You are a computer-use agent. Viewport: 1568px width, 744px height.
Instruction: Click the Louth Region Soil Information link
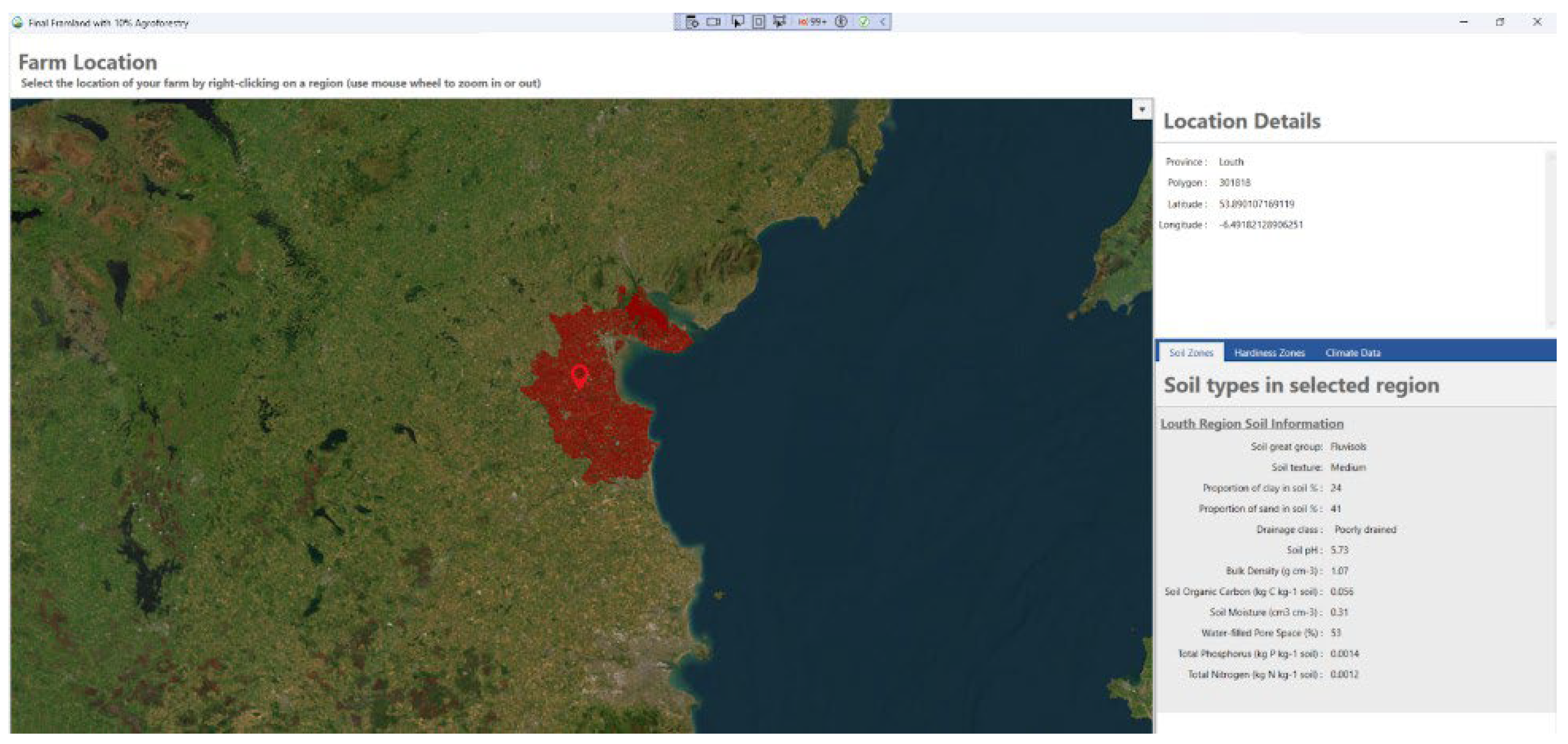(x=1252, y=424)
